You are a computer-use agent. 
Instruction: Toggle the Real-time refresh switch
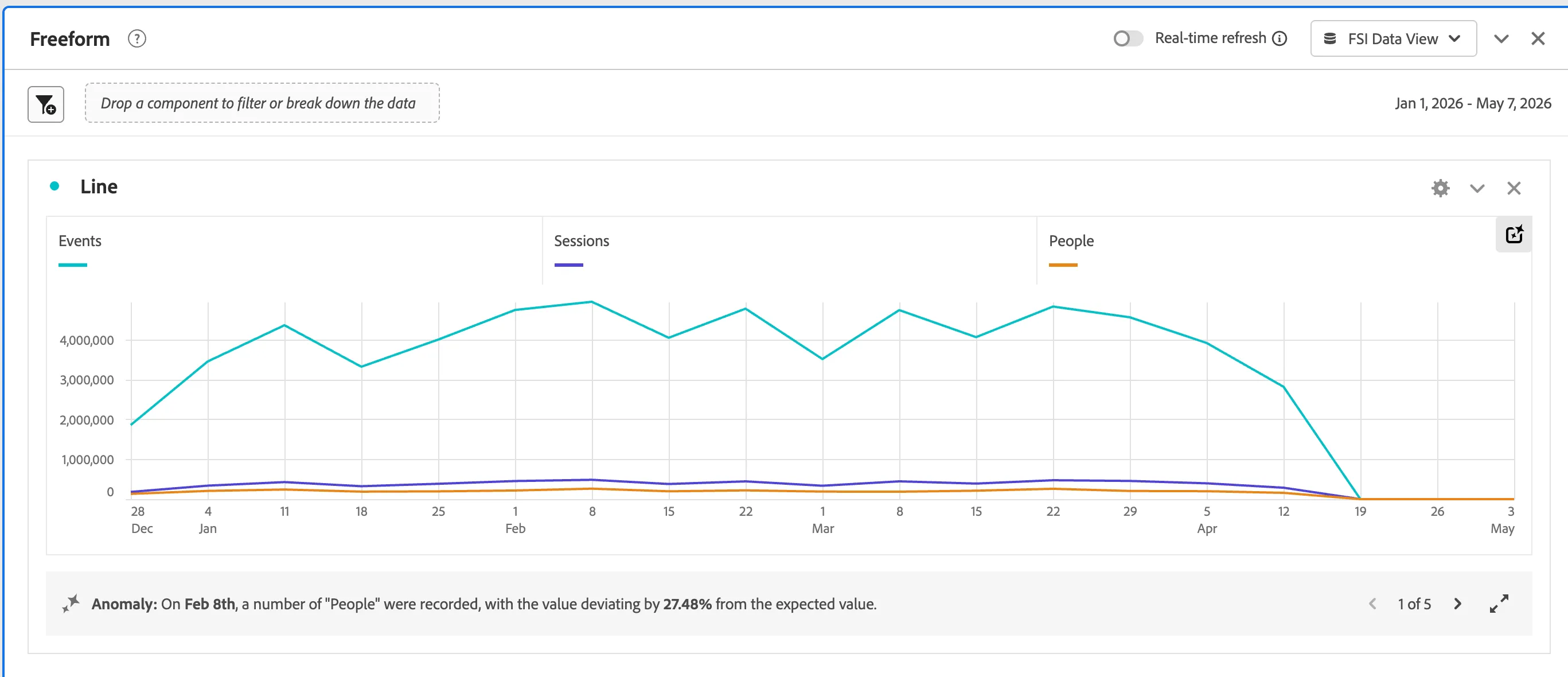(1128, 38)
